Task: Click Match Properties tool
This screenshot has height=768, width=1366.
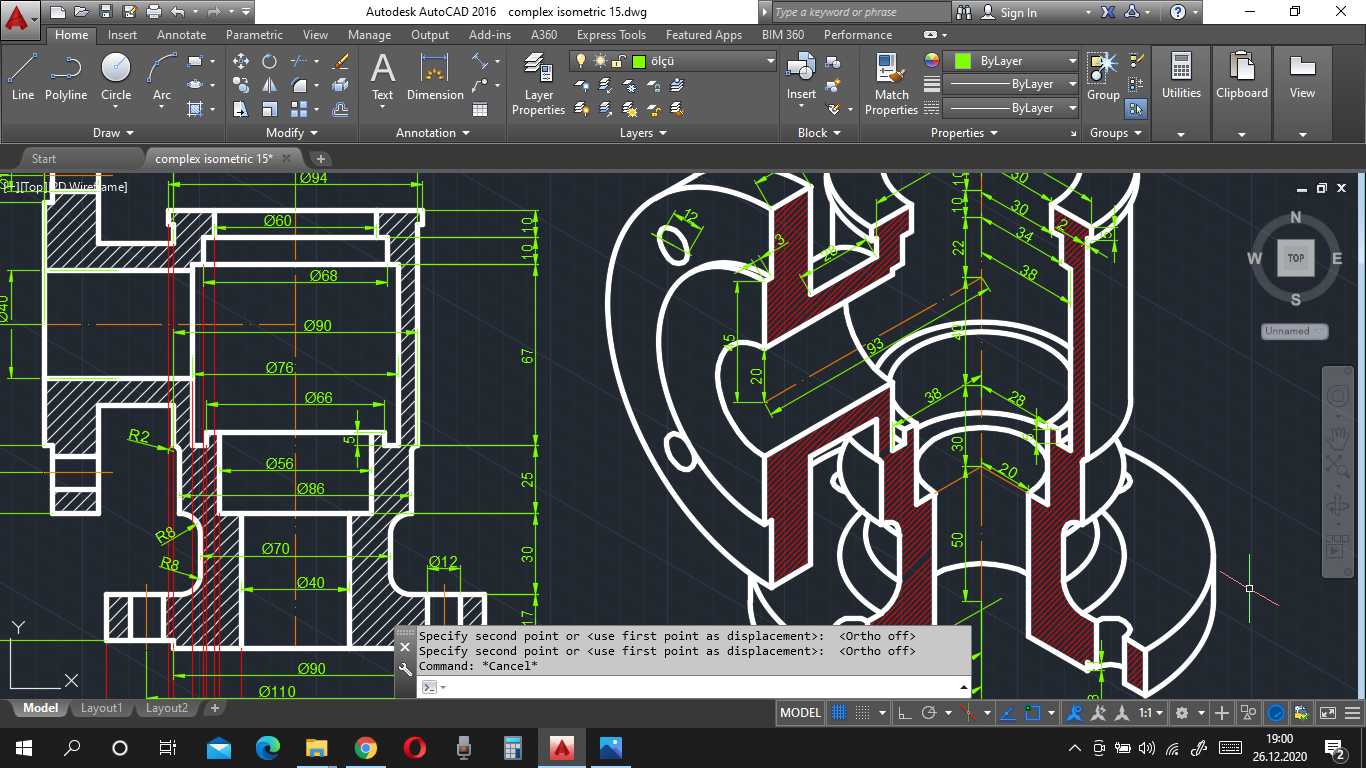Action: 891,85
